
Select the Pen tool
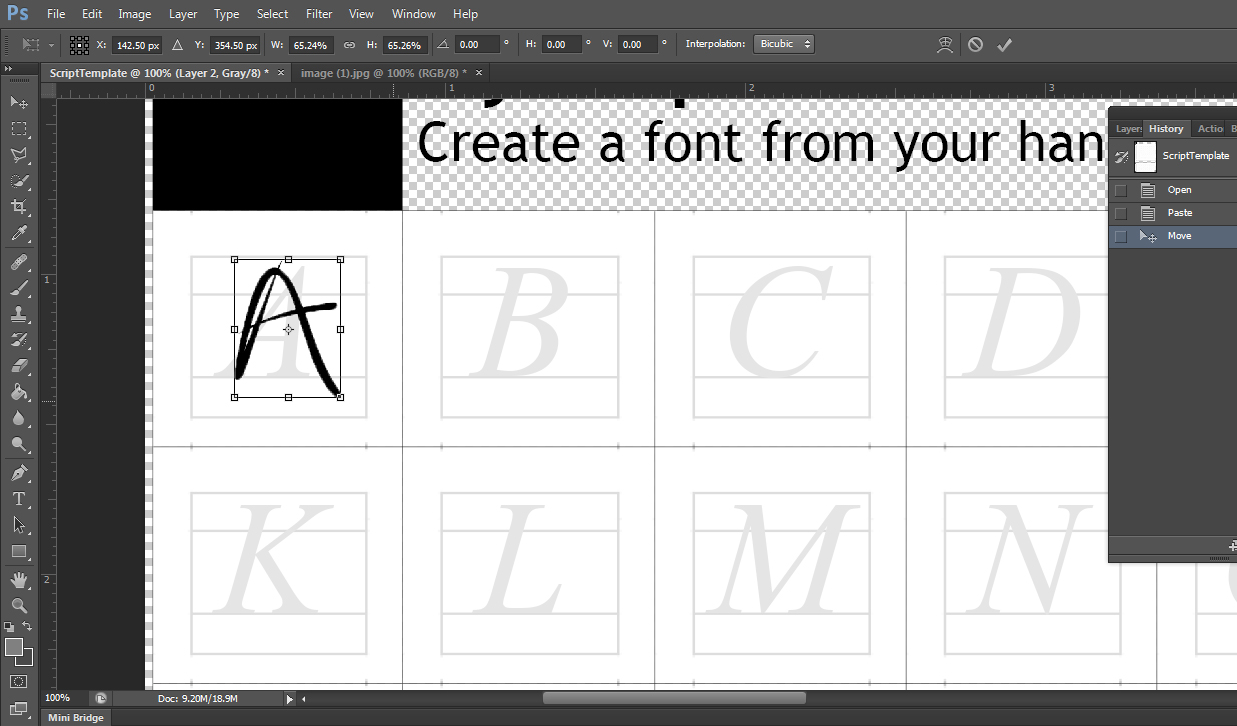pos(18,471)
